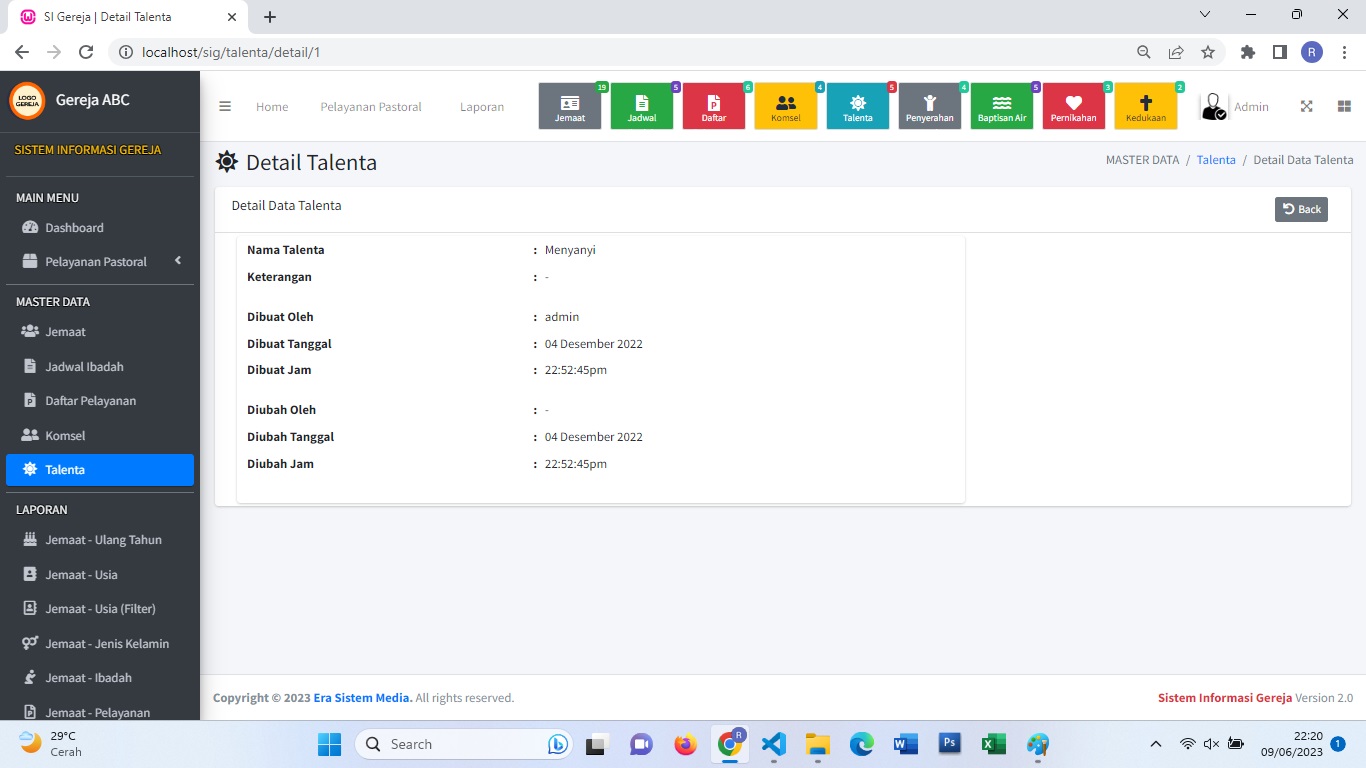This screenshot has height=768, width=1366.
Task: Open the Jemaat shortcut tile in top bar
Action: (570, 106)
